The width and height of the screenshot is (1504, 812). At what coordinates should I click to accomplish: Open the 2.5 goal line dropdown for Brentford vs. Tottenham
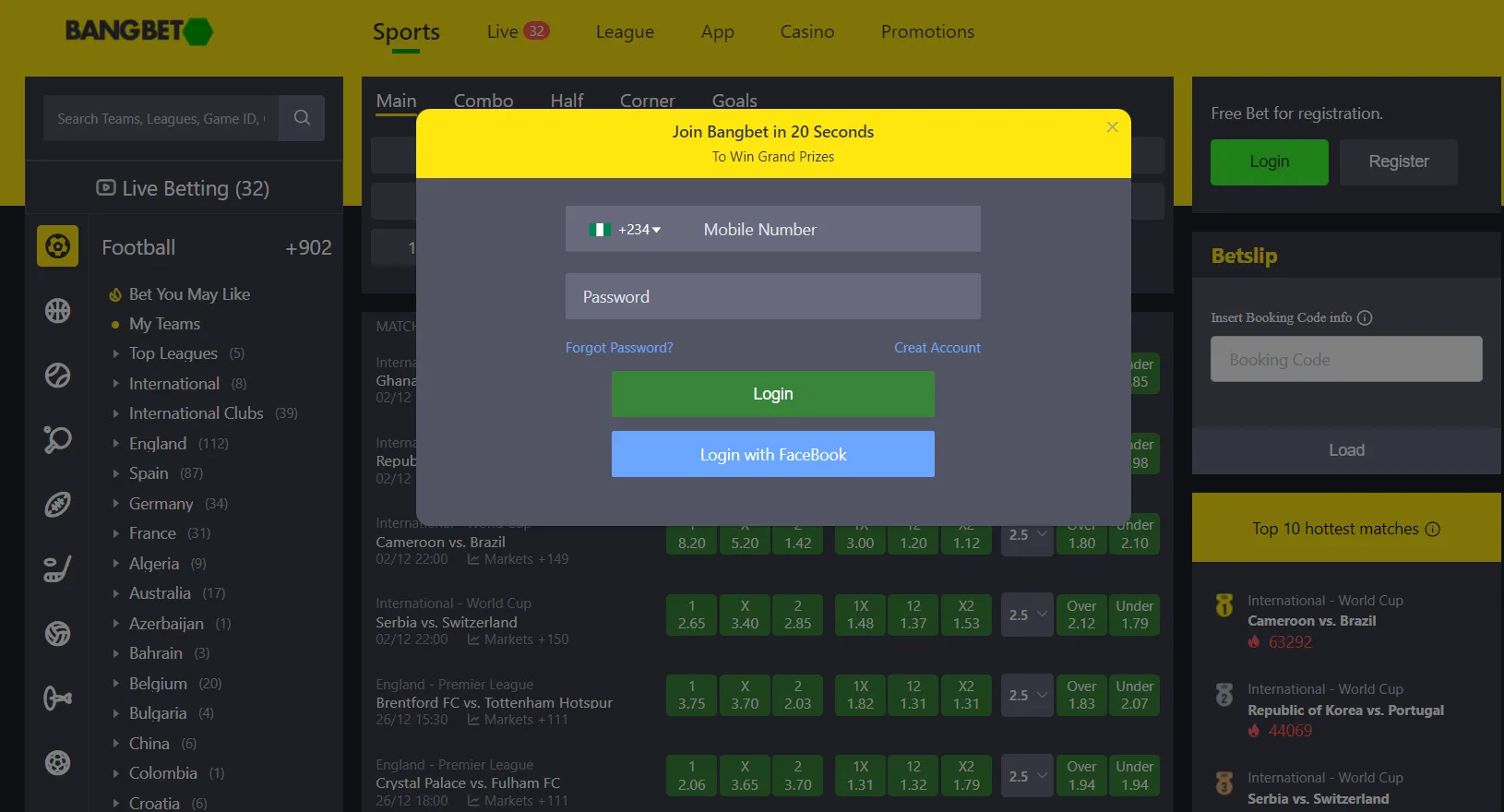(x=1027, y=695)
